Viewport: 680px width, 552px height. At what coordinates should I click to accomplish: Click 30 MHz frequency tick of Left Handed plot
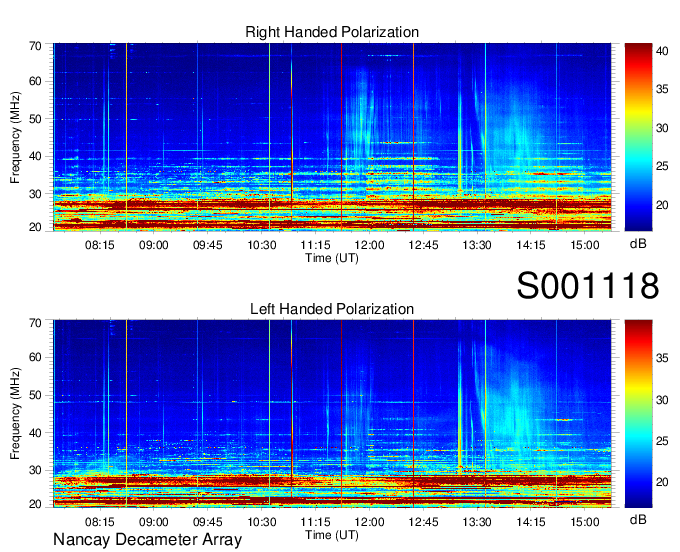click(36, 470)
